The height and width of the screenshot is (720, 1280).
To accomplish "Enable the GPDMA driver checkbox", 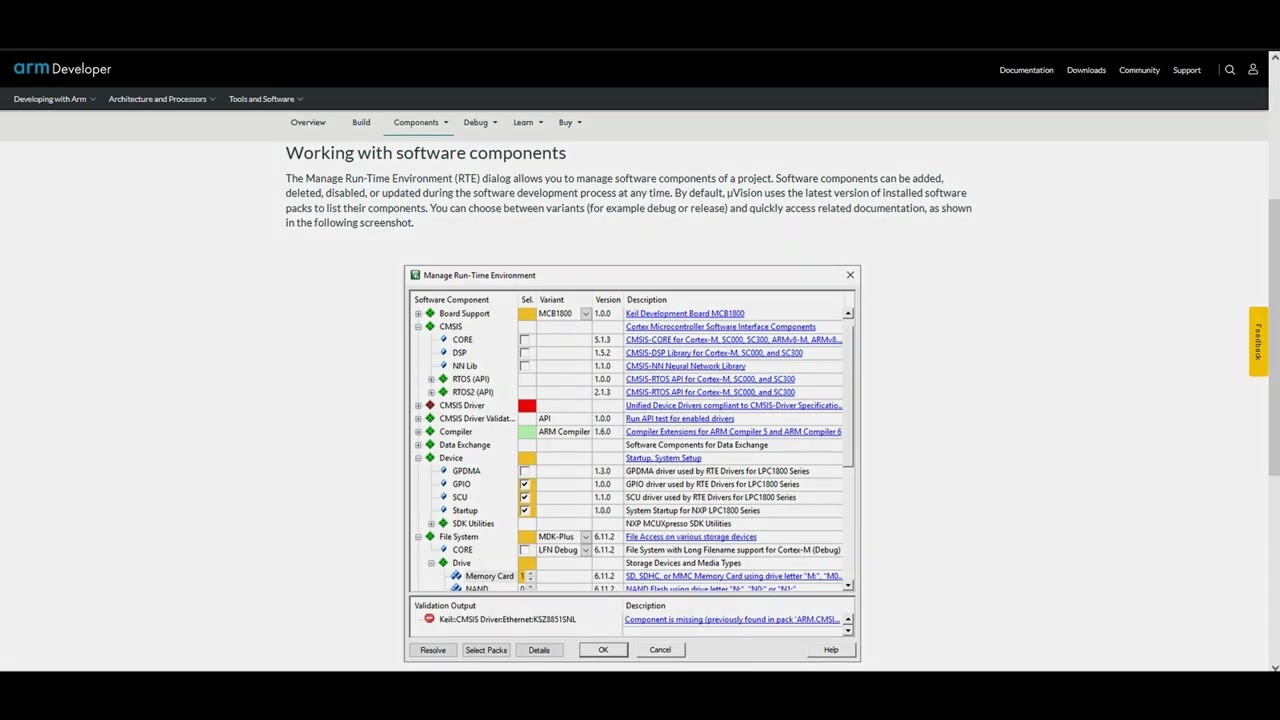I will point(524,471).
